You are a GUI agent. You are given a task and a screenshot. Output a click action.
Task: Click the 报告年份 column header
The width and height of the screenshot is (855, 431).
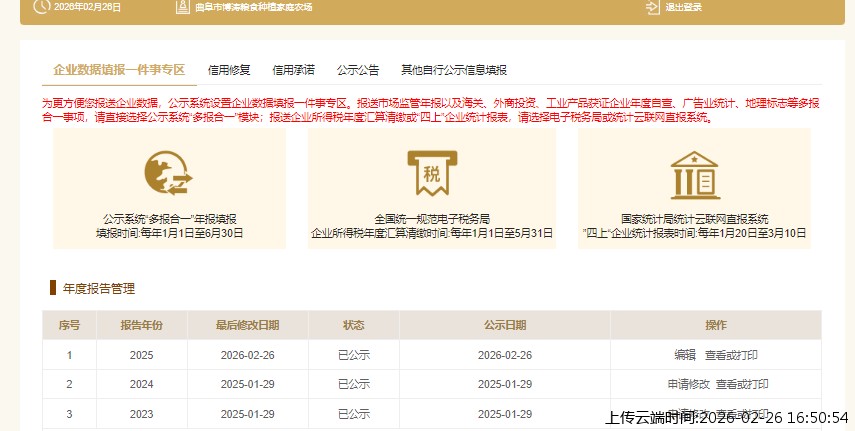[x=142, y=325]
